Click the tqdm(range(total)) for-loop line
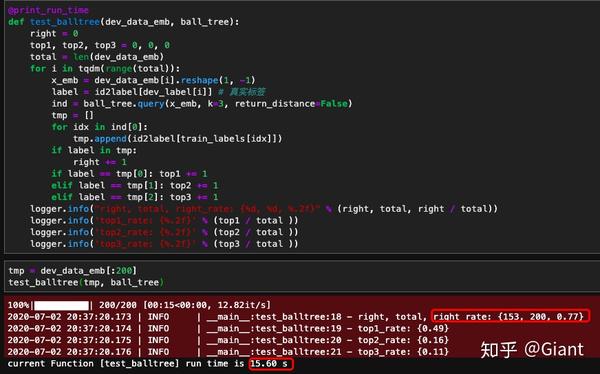Image resolution: width=600 pixels, height=374 pixels. point(105,69)
